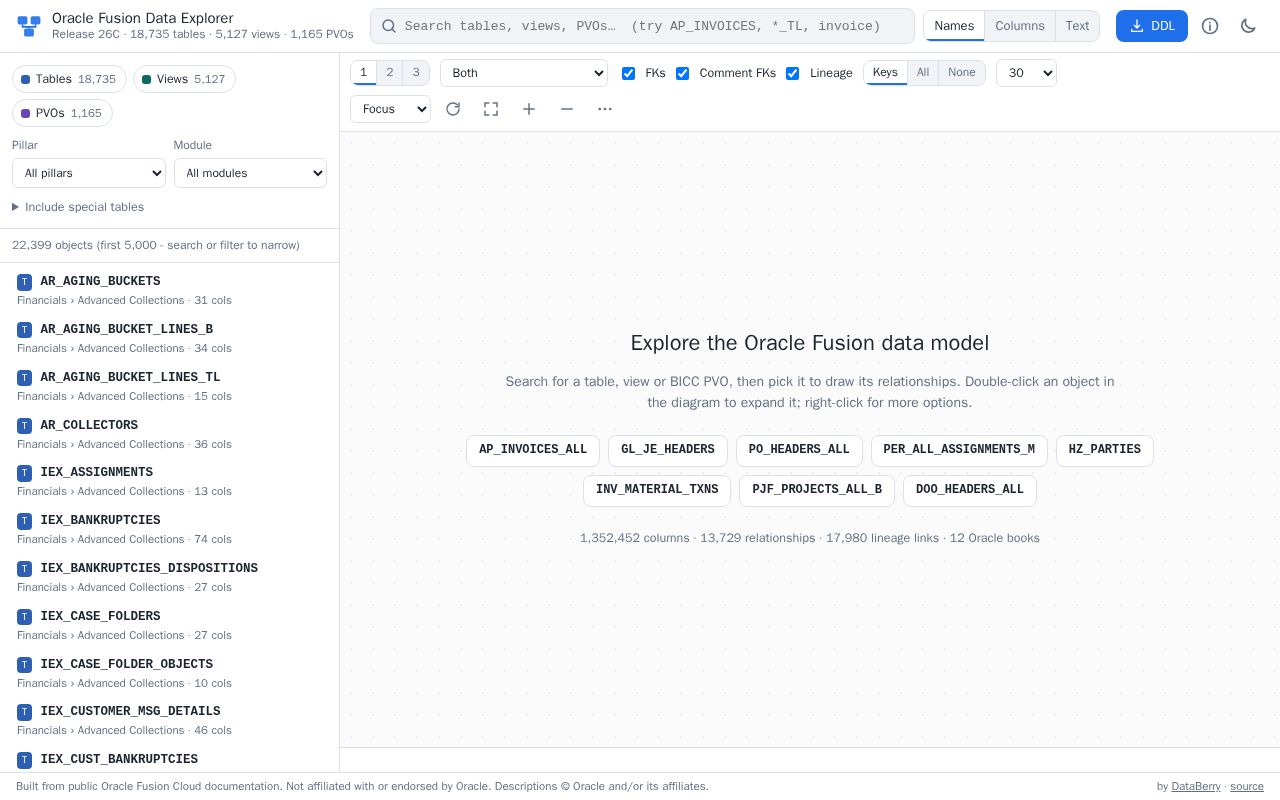Open the more options ellipsis icon
Viewport: 1280px width, 800px height.
pyautogui.click(x=605, y=109)
